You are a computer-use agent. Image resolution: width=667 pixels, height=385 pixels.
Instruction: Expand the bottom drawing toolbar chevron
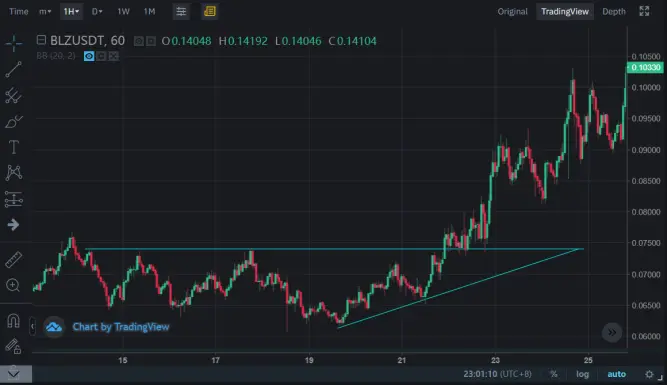(x=14, y=374)
